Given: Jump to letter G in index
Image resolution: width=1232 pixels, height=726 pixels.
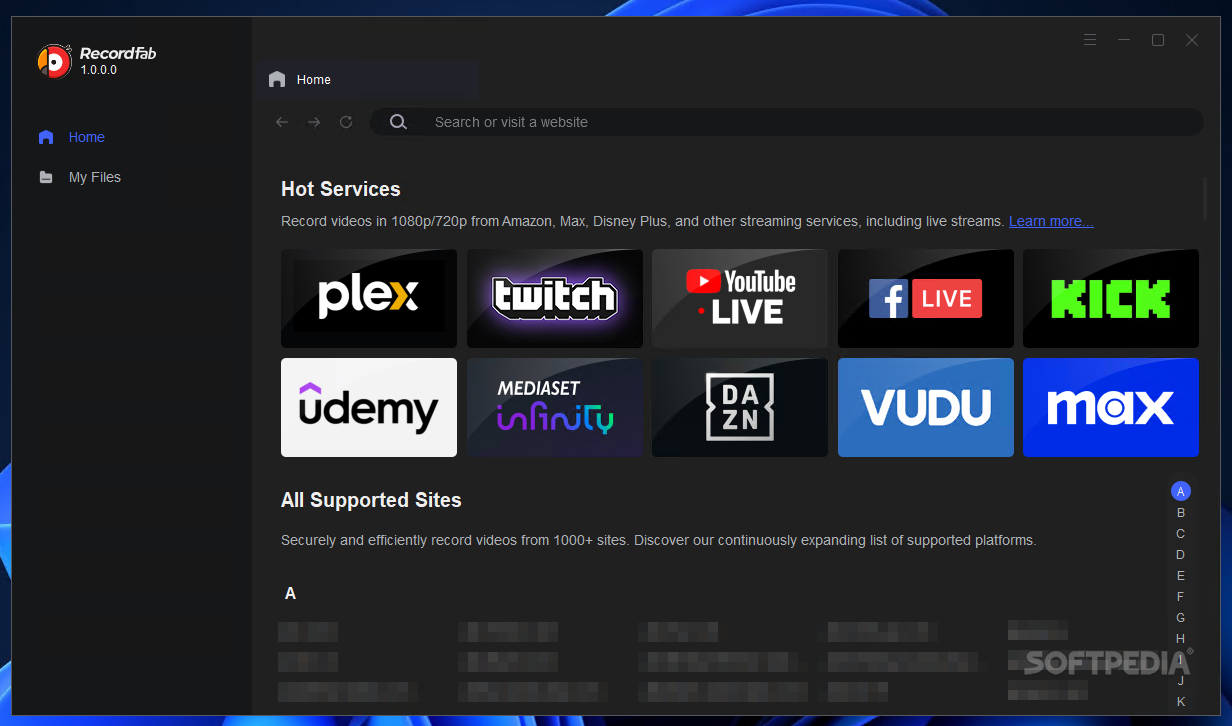Looking at the screenshot, I should point(1181,617).
